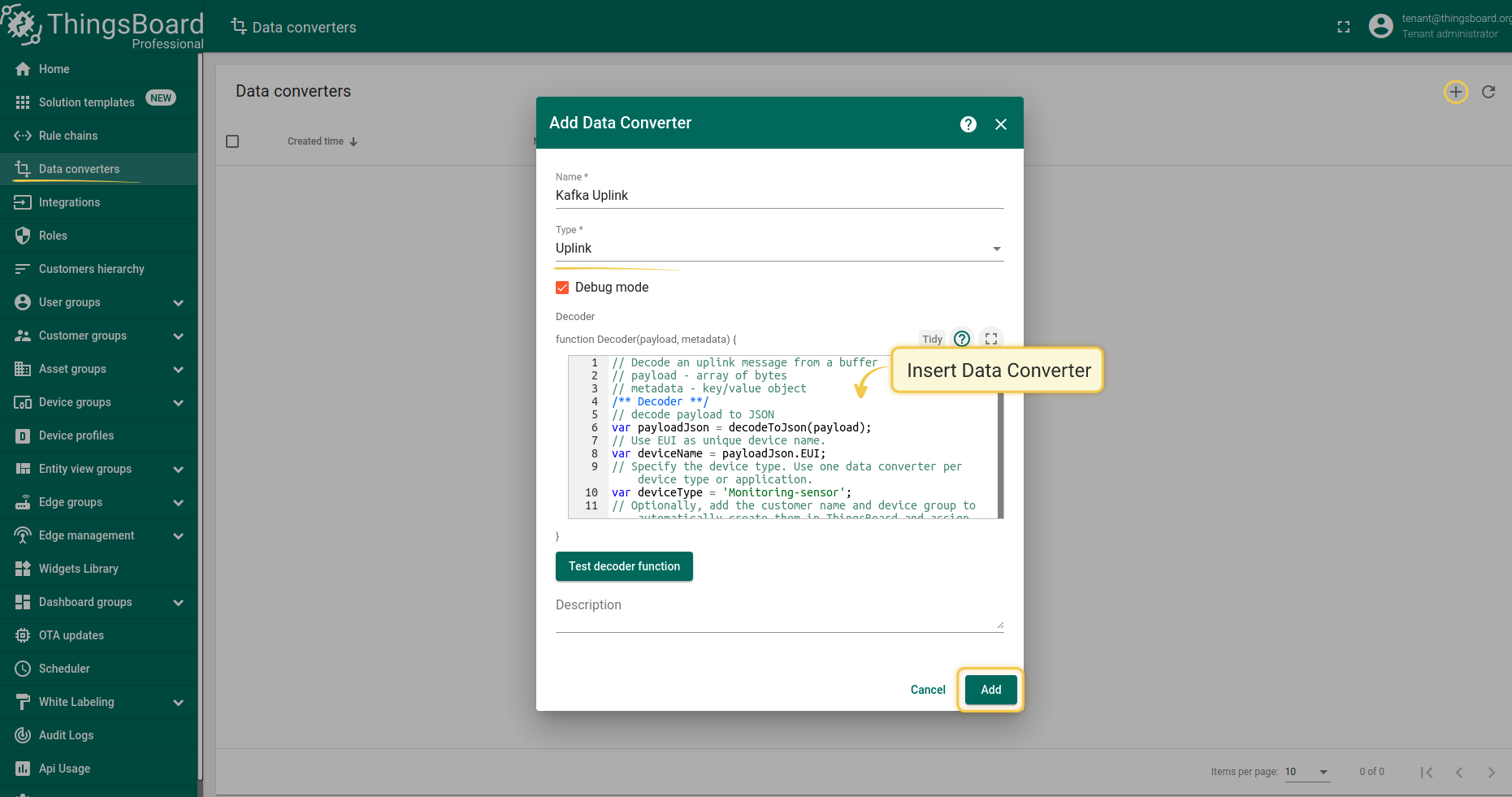
Task: Toggle fullscreen mode in top bar
Action: pyautogui.click(x=1343, y=27)
